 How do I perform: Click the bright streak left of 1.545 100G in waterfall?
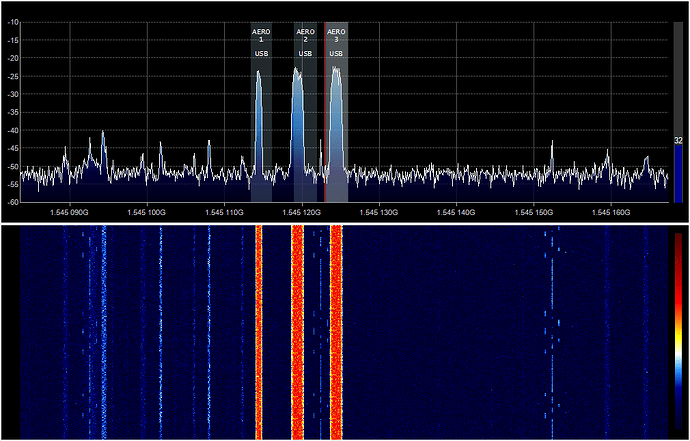coord(104,333)
